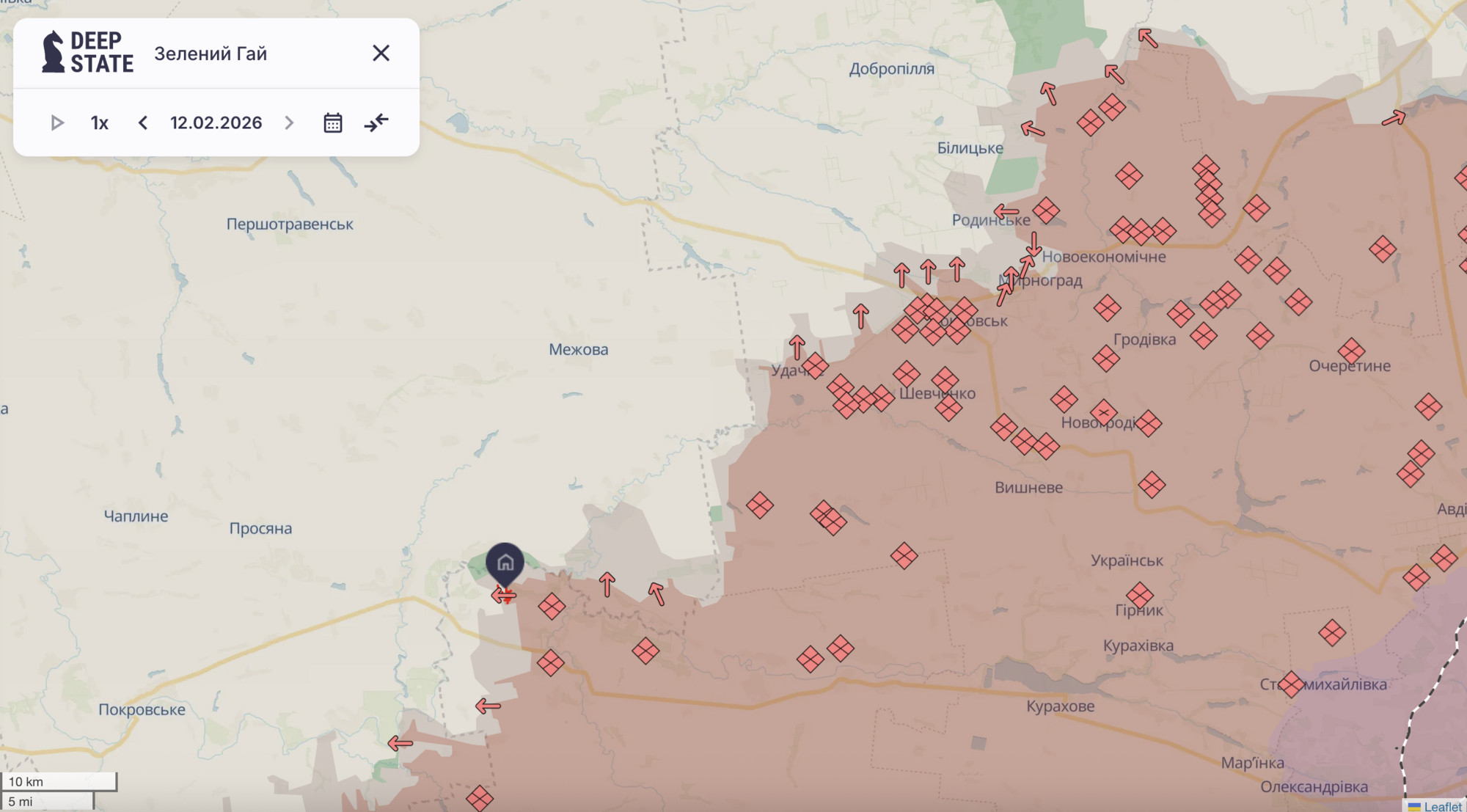Click the diamond marker near Очеретине

click(1351, 351)
